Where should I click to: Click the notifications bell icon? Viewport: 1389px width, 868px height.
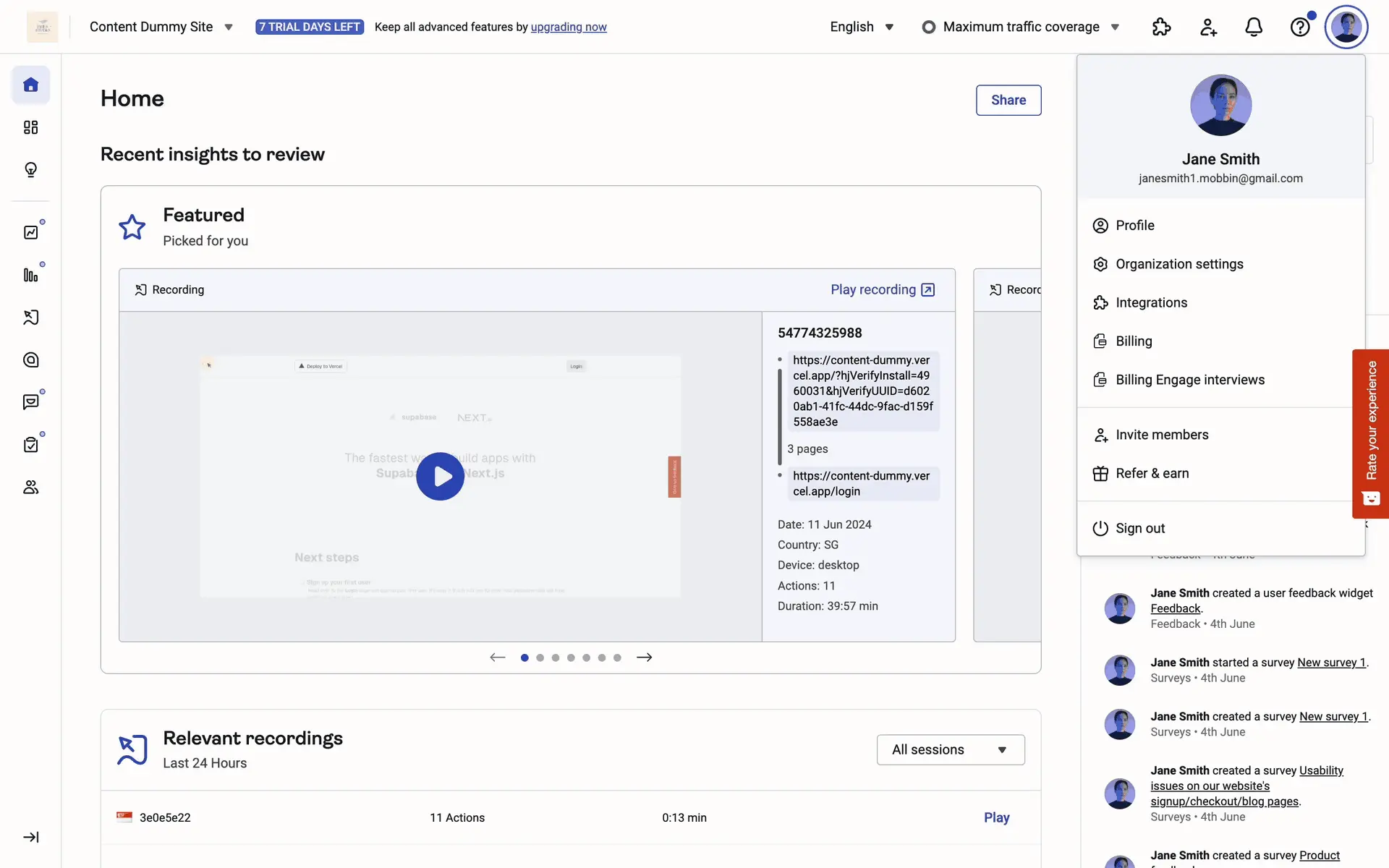[1254, 27]
